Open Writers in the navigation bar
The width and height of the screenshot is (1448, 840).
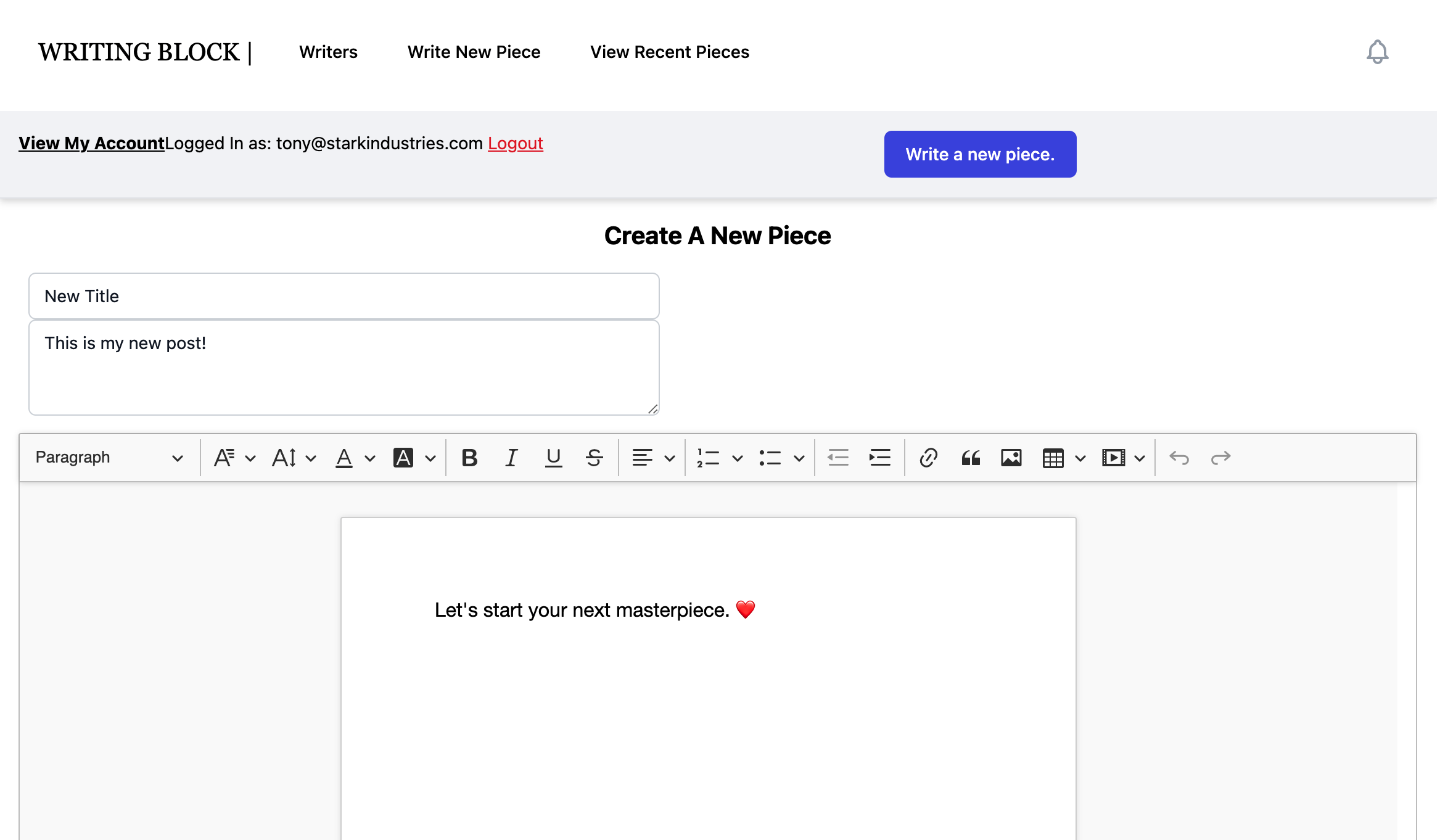pyautogui.click(x=328, y=52)
